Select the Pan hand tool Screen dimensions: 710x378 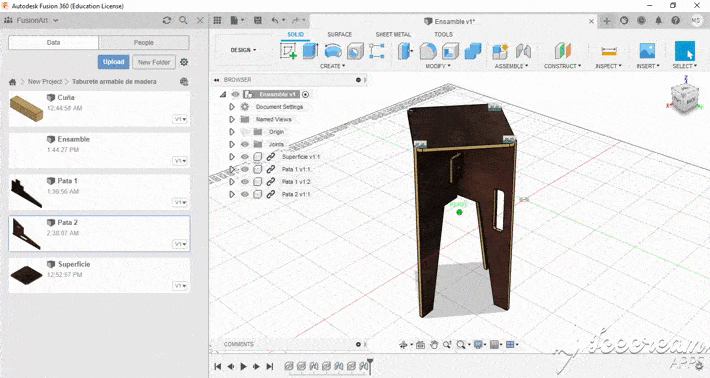point(434,345)
